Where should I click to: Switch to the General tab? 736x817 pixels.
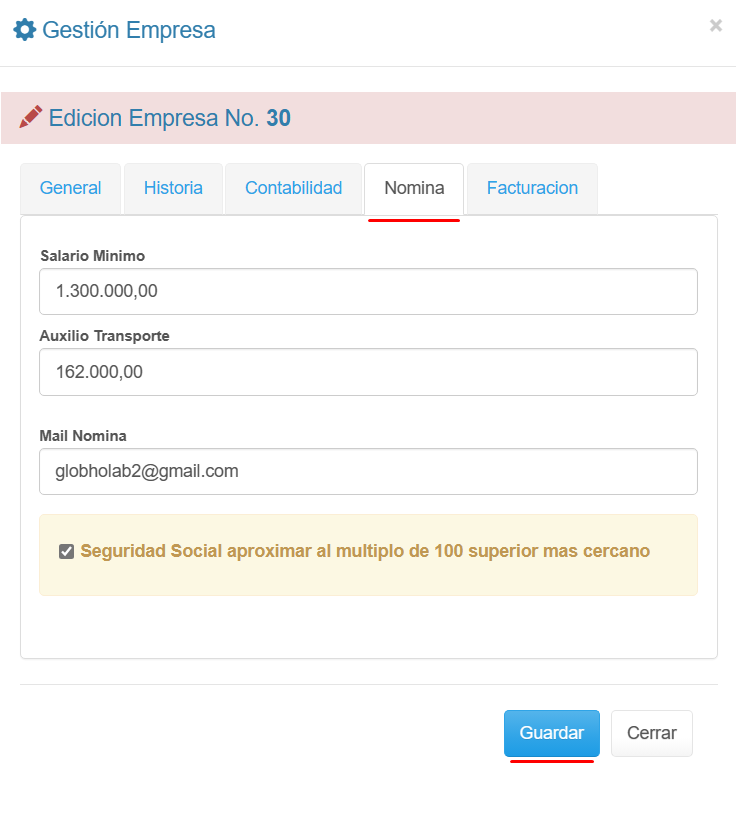pos(70,188)
